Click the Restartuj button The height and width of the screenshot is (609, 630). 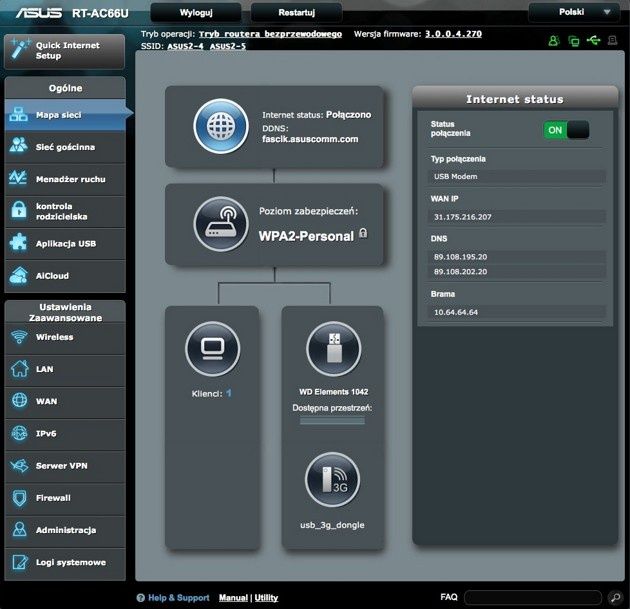pyautogui.click(x=297, y=12)
